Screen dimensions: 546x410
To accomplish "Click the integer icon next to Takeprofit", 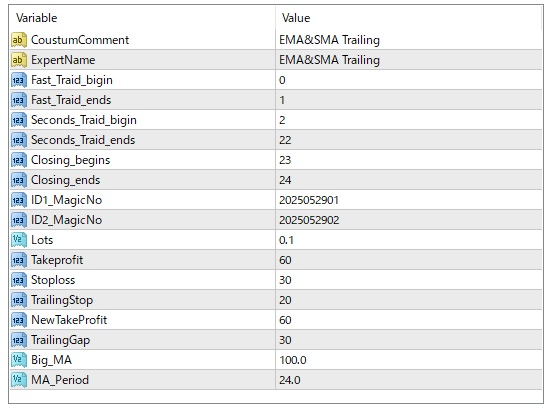I will 19,260.
